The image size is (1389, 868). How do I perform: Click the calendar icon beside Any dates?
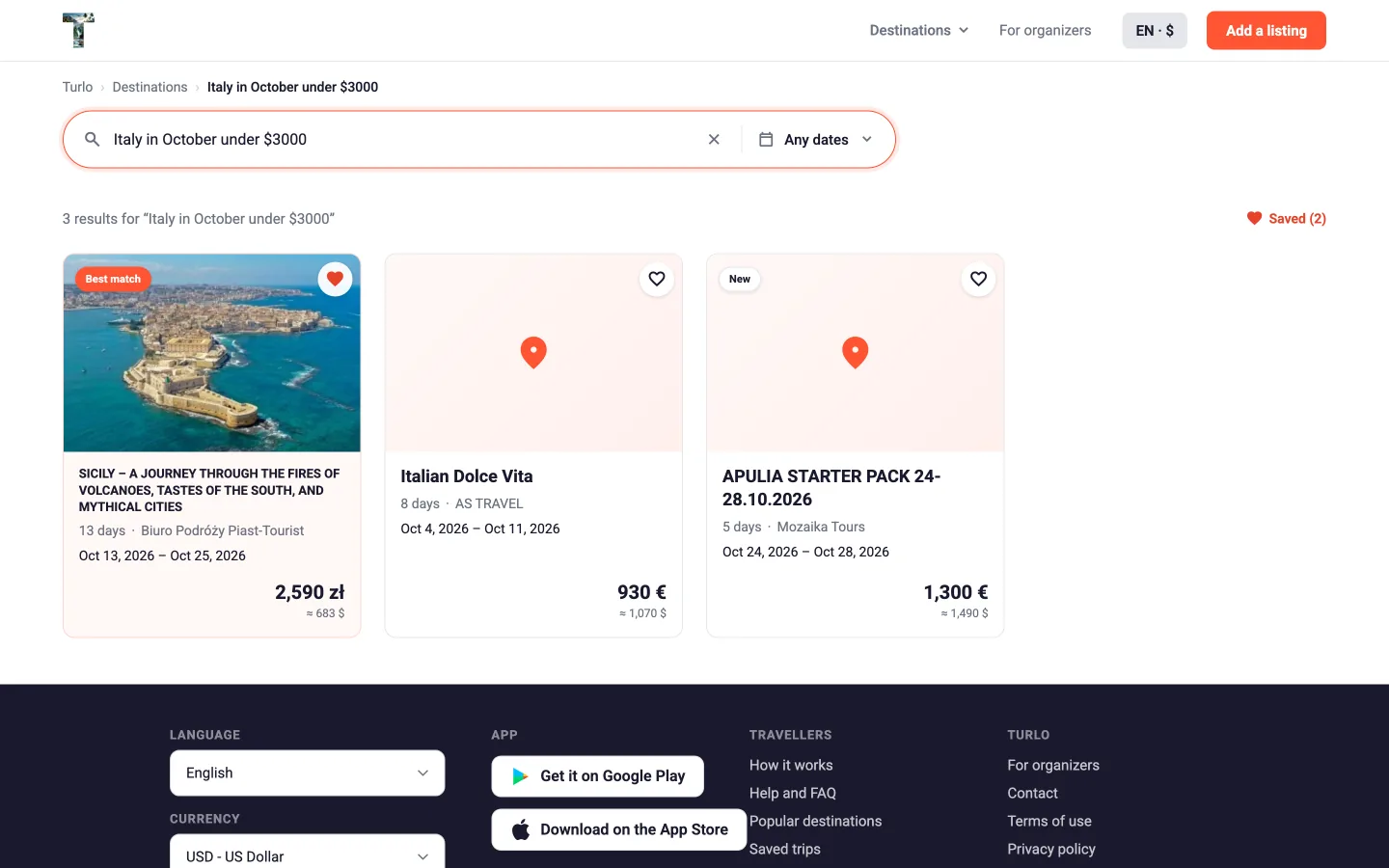[x=766, y=139]
